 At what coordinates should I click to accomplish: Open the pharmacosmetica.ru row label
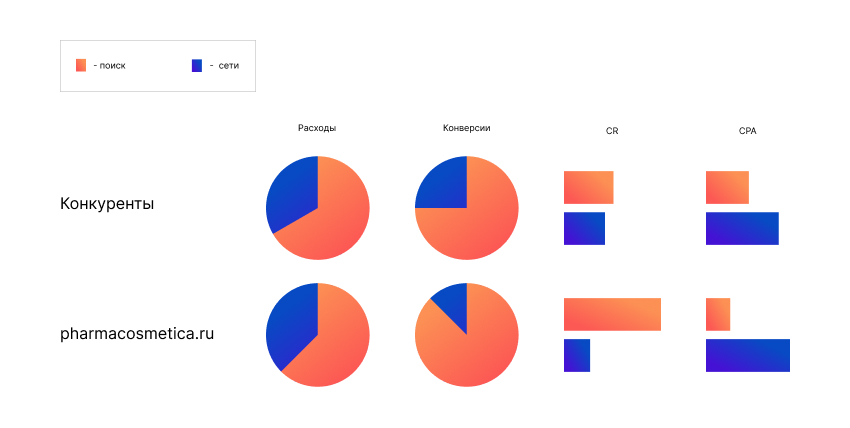(137, 333)
